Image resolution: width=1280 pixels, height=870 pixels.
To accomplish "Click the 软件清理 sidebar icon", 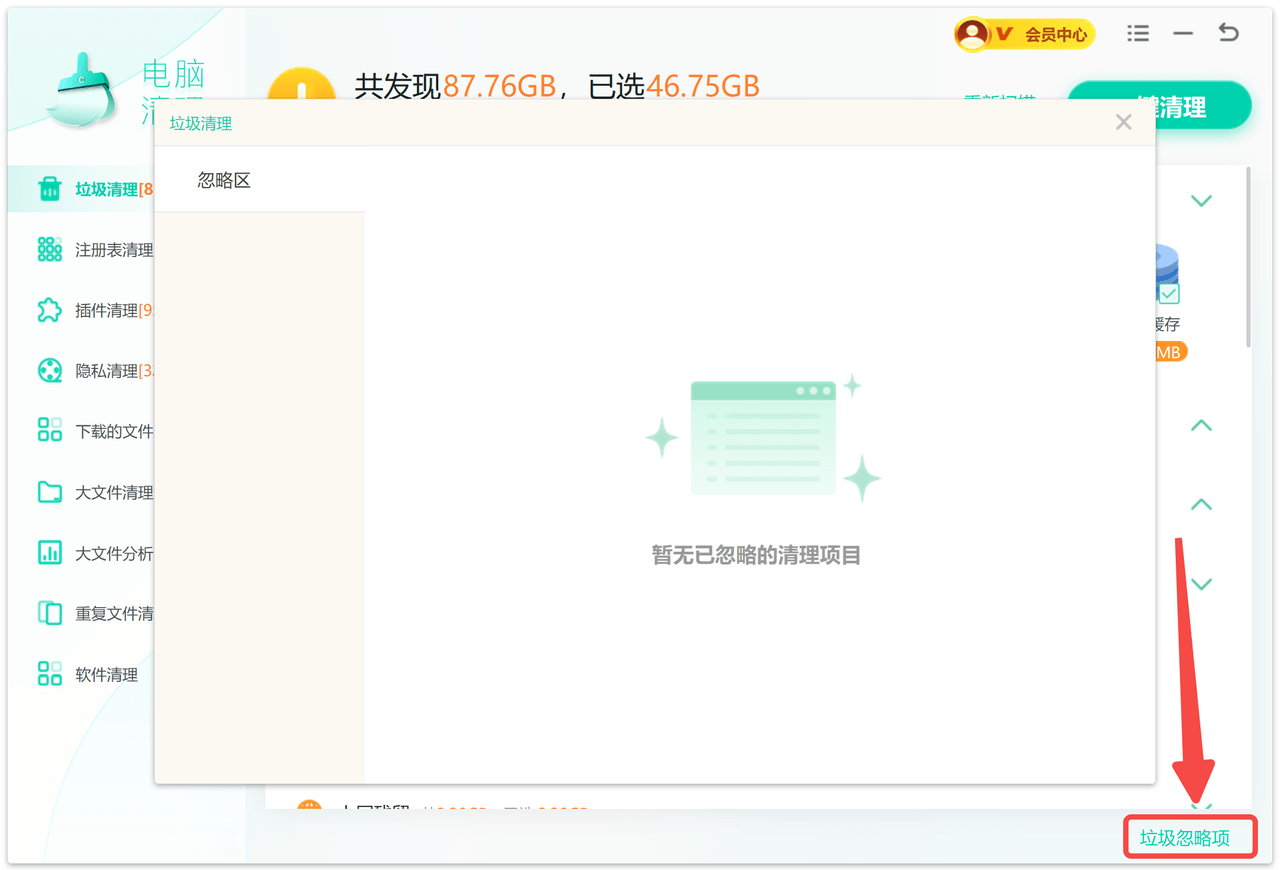I will (x=49, y=674).
